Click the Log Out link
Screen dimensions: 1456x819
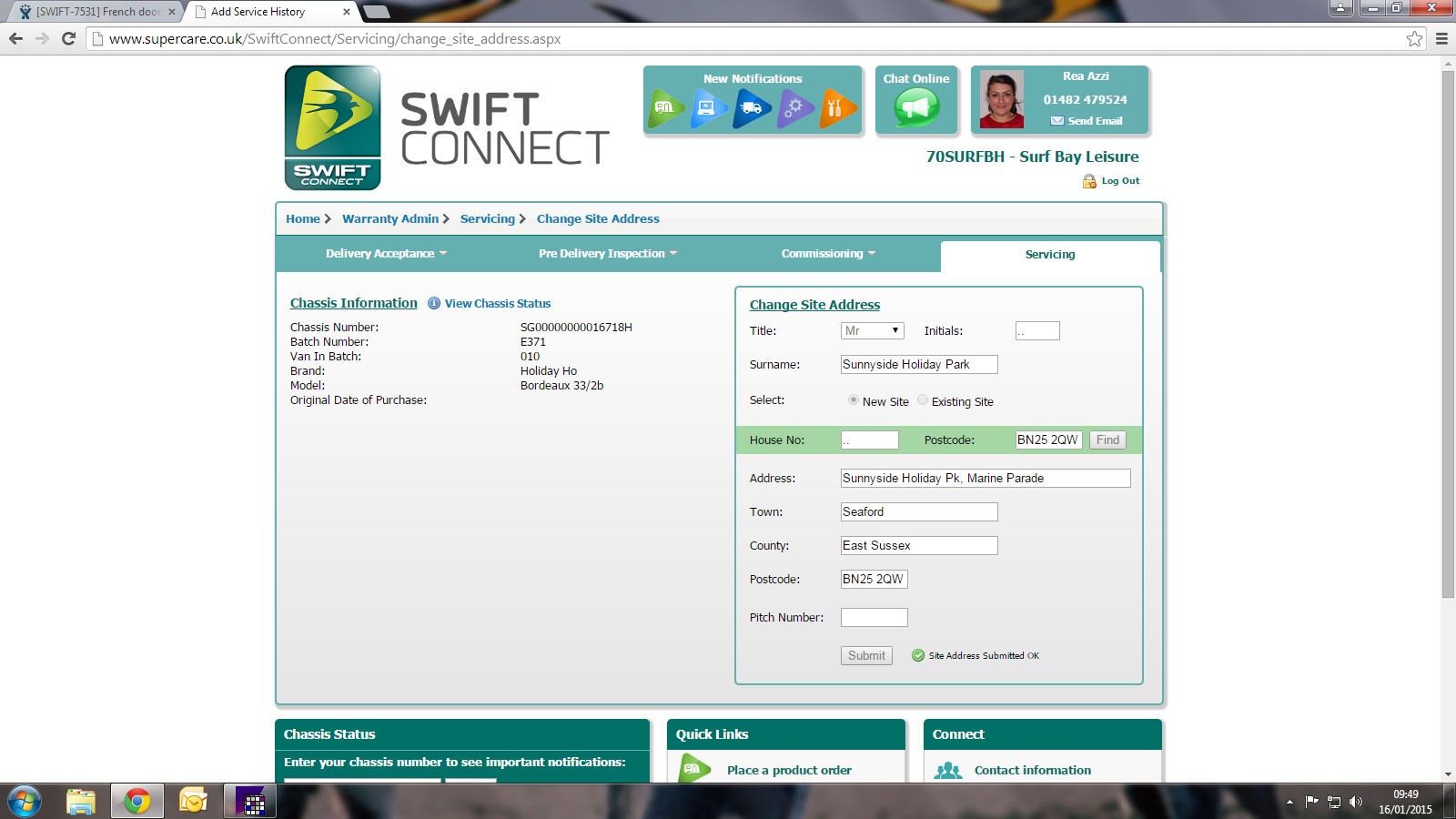coord(1120,181)
